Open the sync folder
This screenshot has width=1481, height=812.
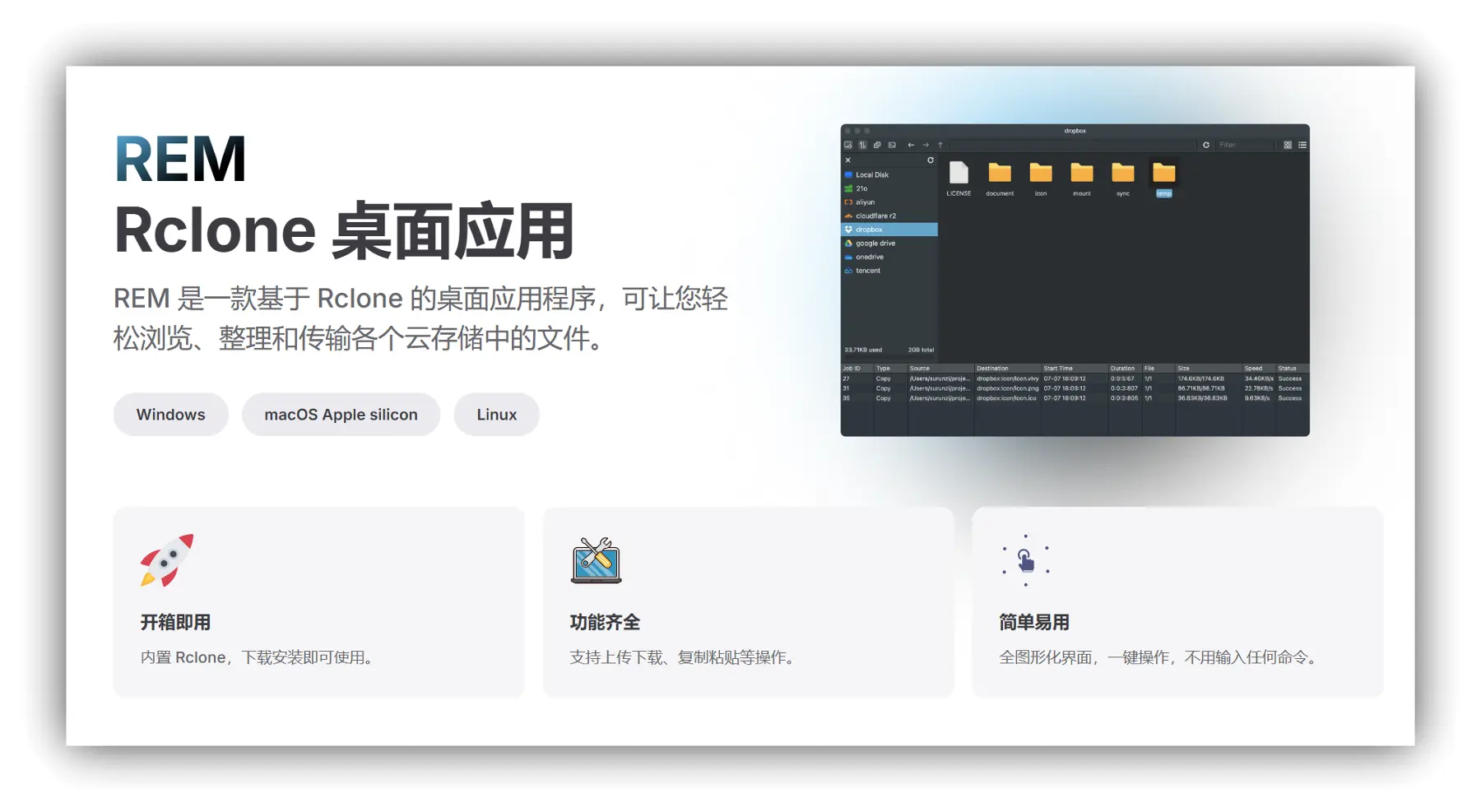click(1123, 173)
